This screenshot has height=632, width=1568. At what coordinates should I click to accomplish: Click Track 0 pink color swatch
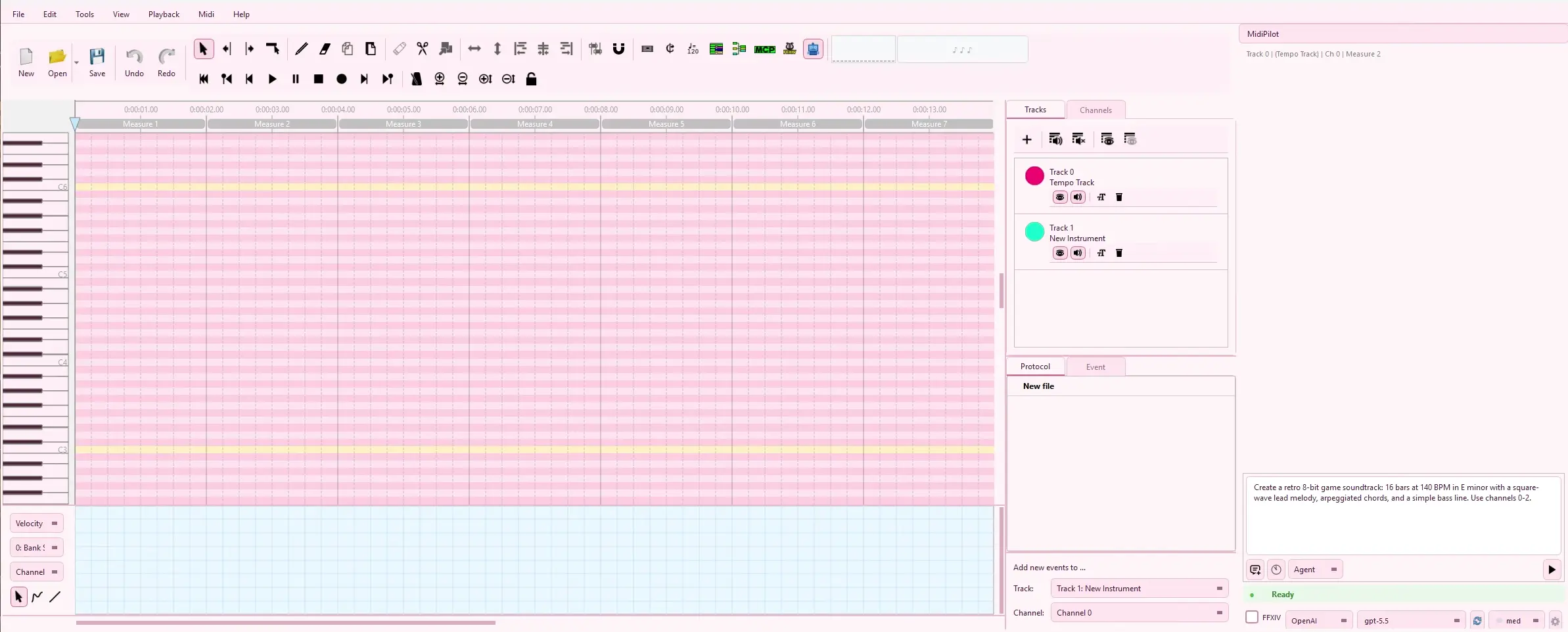[1034, 175]
